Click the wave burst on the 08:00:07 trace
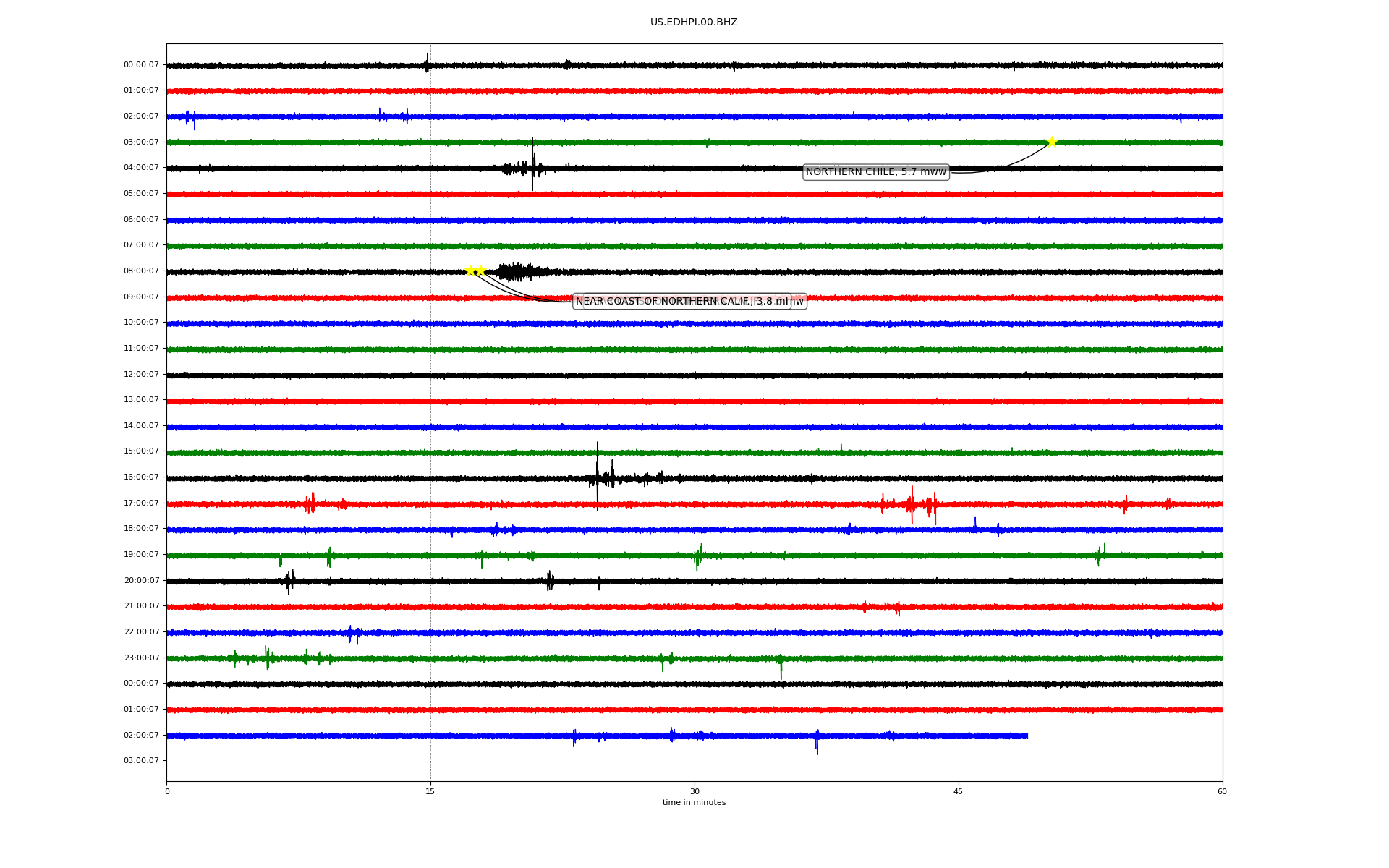Screen dimensions: 1389x868 point(519,272)
